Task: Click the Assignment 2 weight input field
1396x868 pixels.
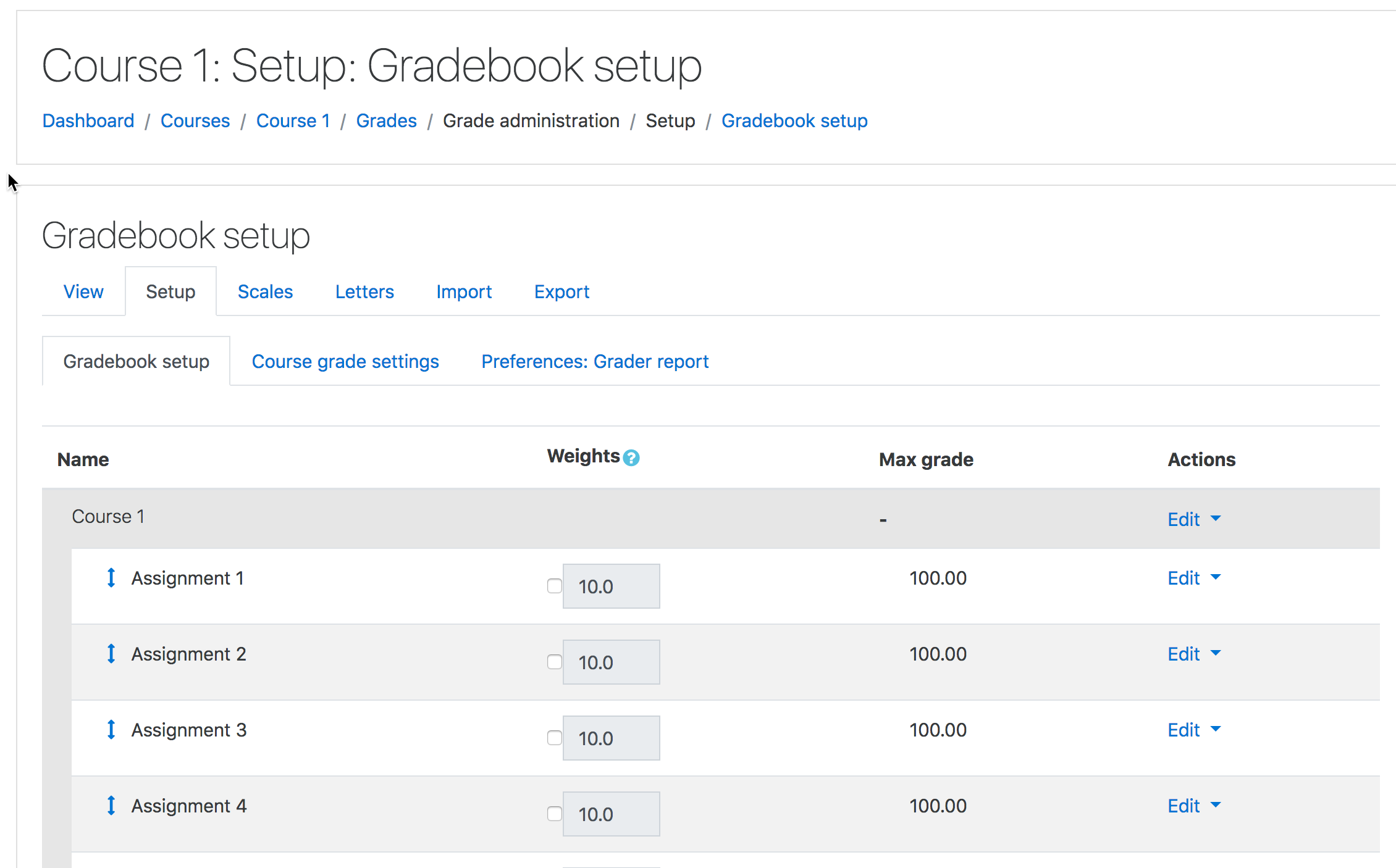Action: point(611,662)
